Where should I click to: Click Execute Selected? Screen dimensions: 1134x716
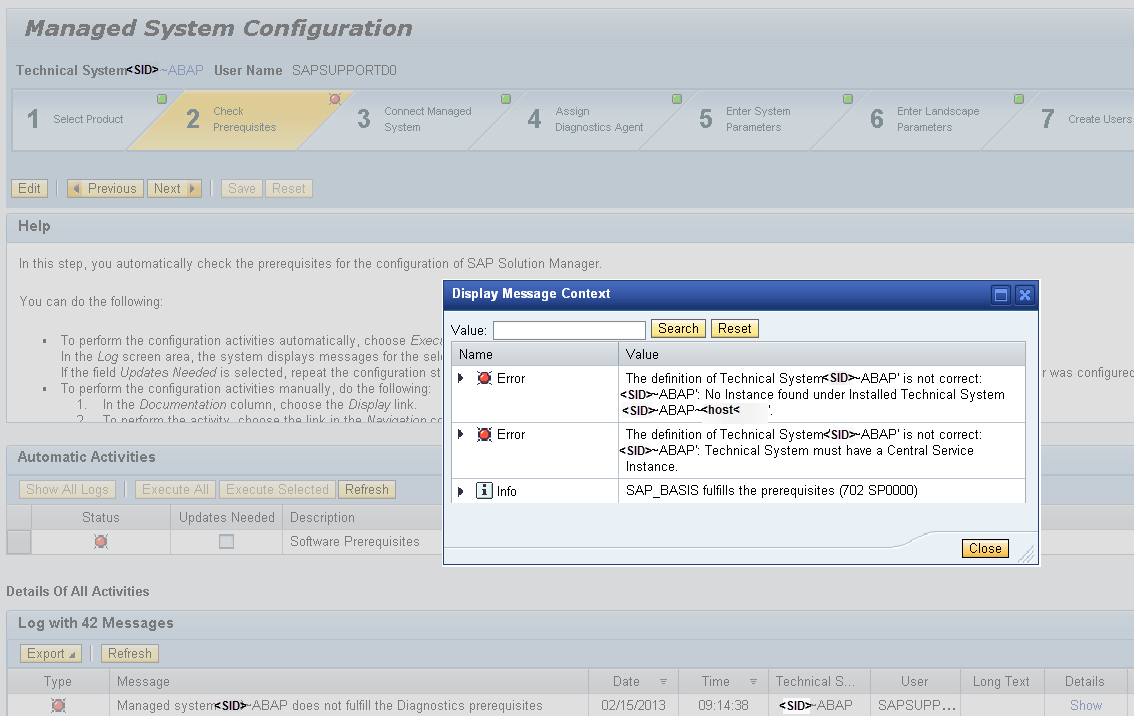pyautogui.click(x=277, y=490)
